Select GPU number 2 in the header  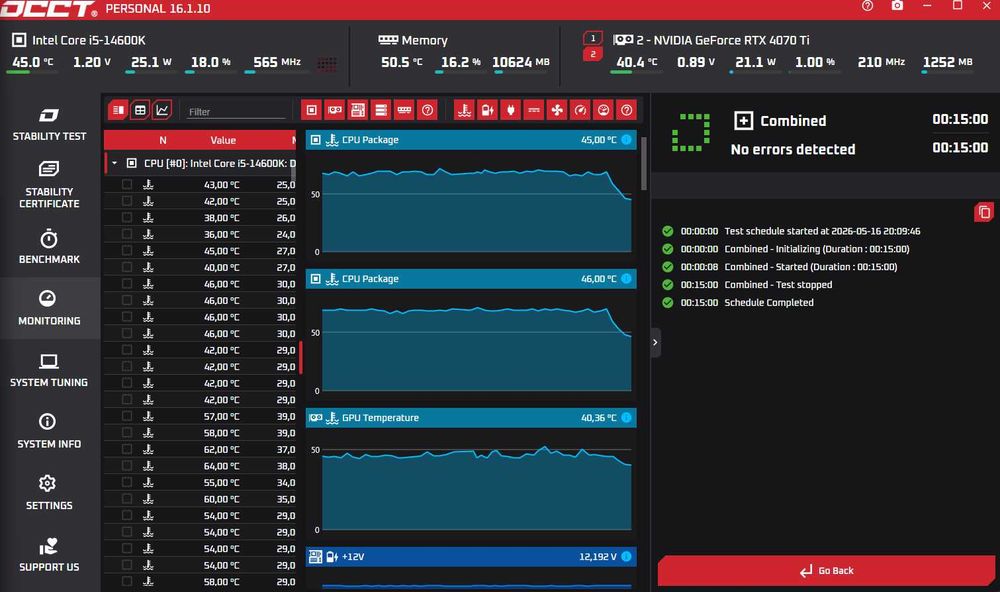click(592, 54)
